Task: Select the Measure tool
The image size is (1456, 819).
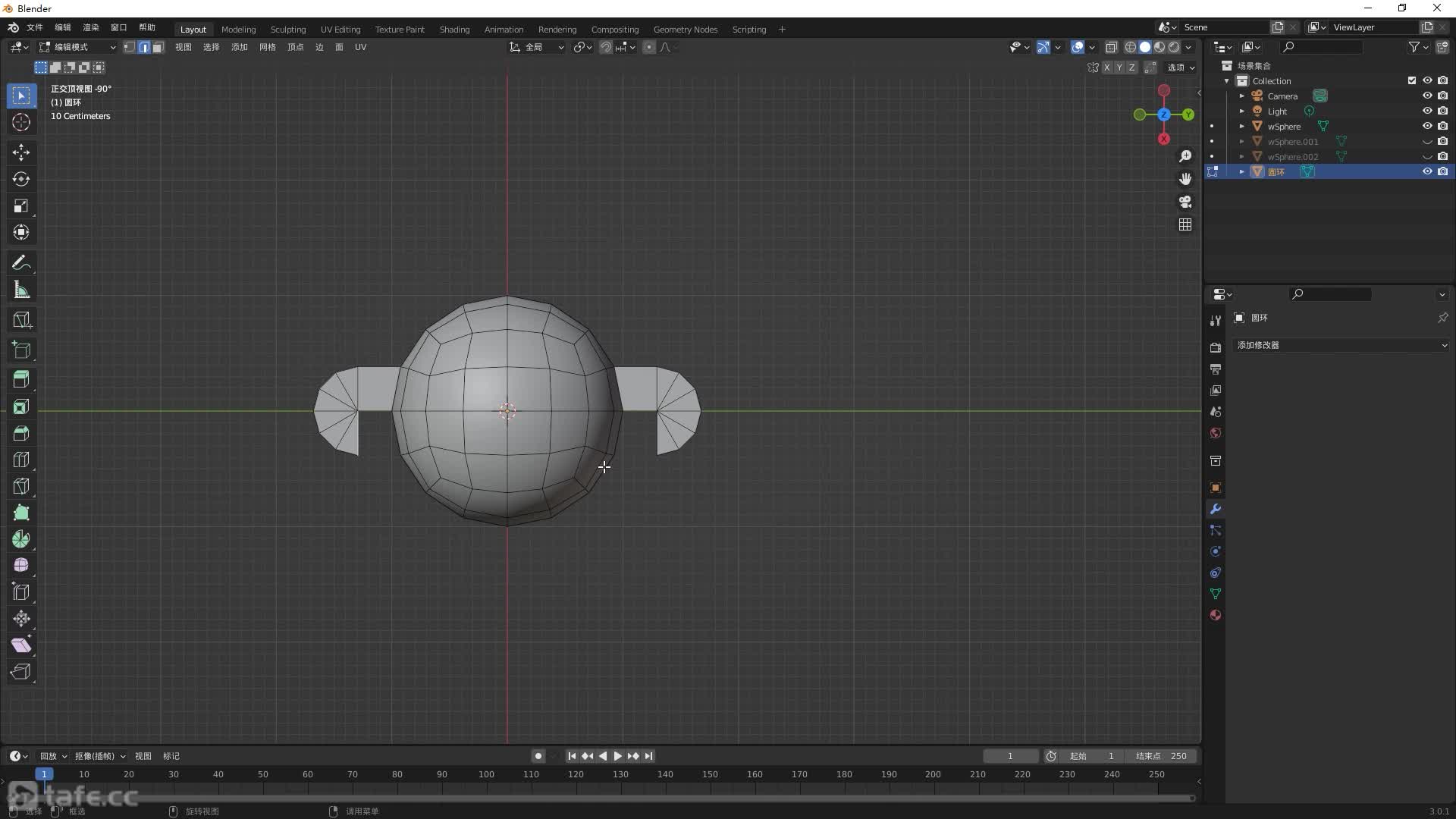Action: click(21, 290)
